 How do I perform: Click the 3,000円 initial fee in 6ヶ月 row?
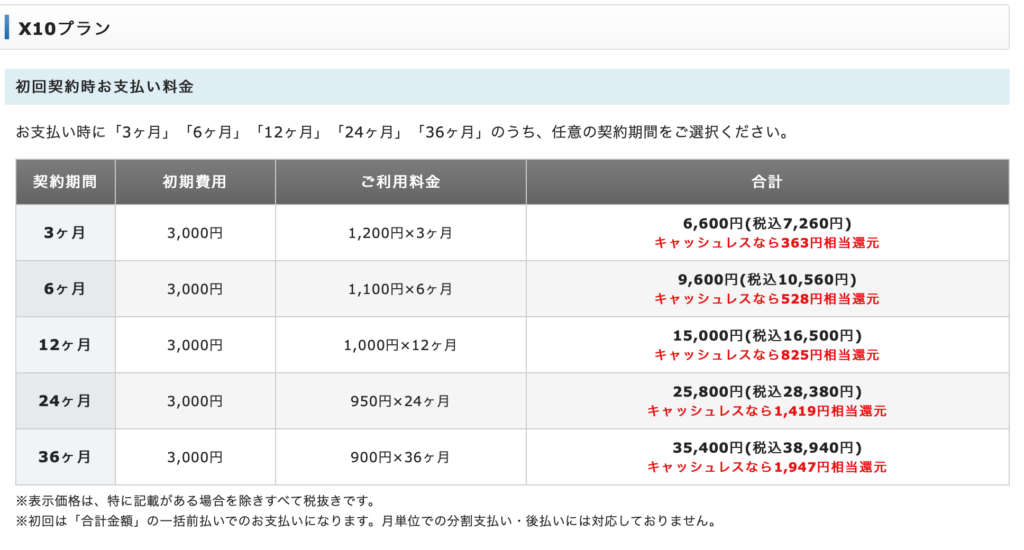tap(195, 289)
